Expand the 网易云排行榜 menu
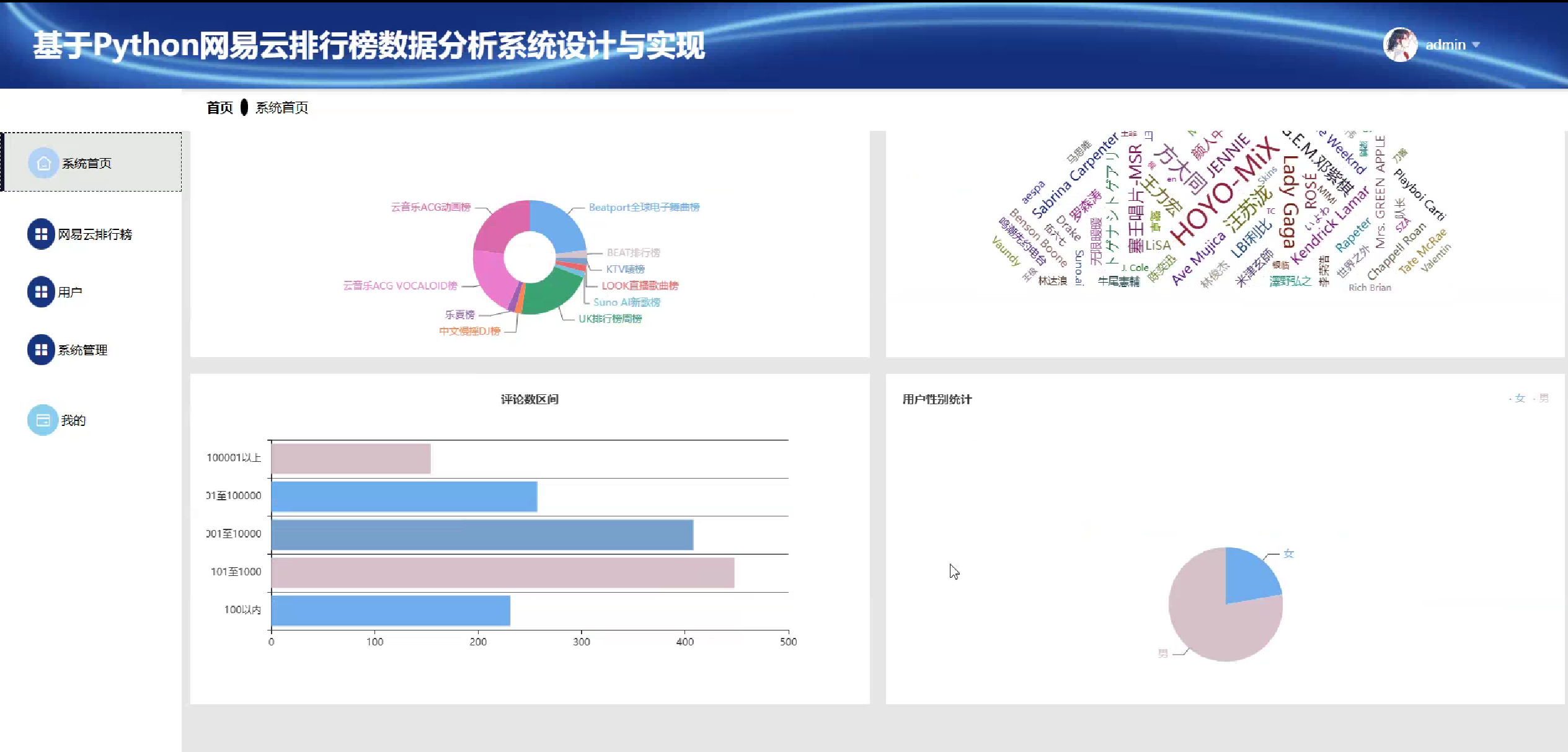The width and height of the screenshot is (1568, 752). tap(95, 234)
